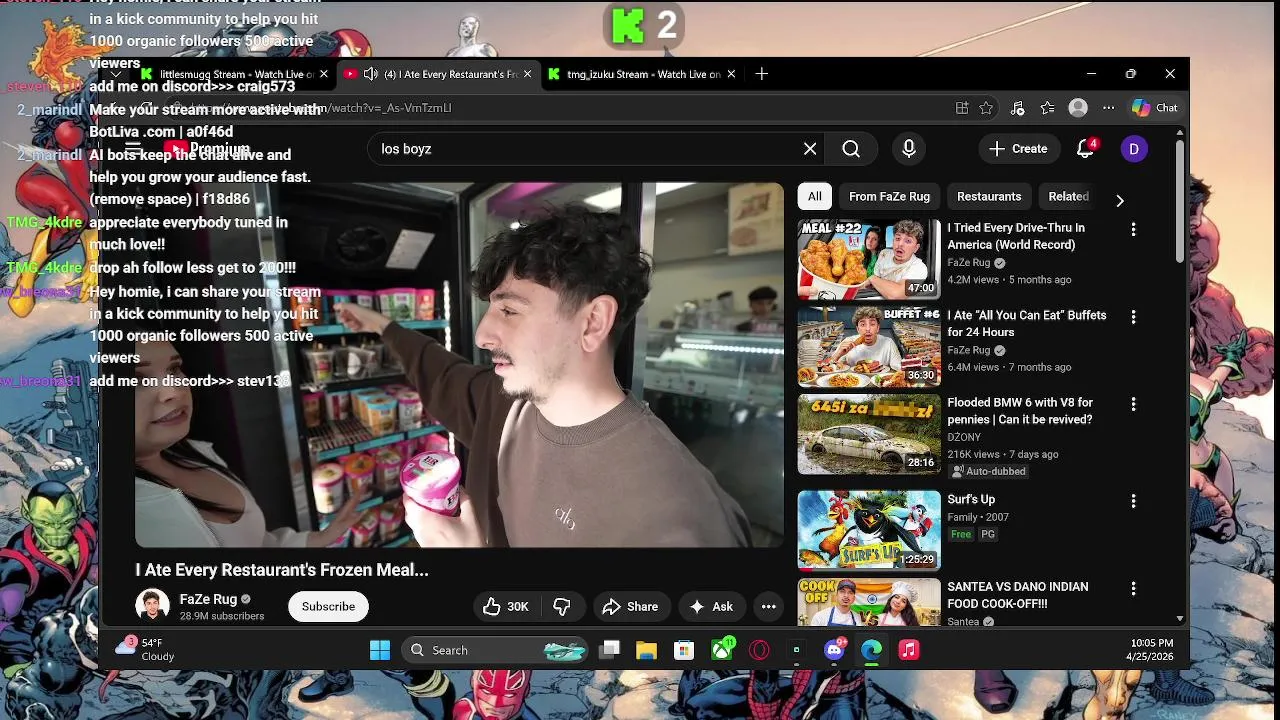
Task: Expand tab actions chevron in browser
Action: [116, 74]
